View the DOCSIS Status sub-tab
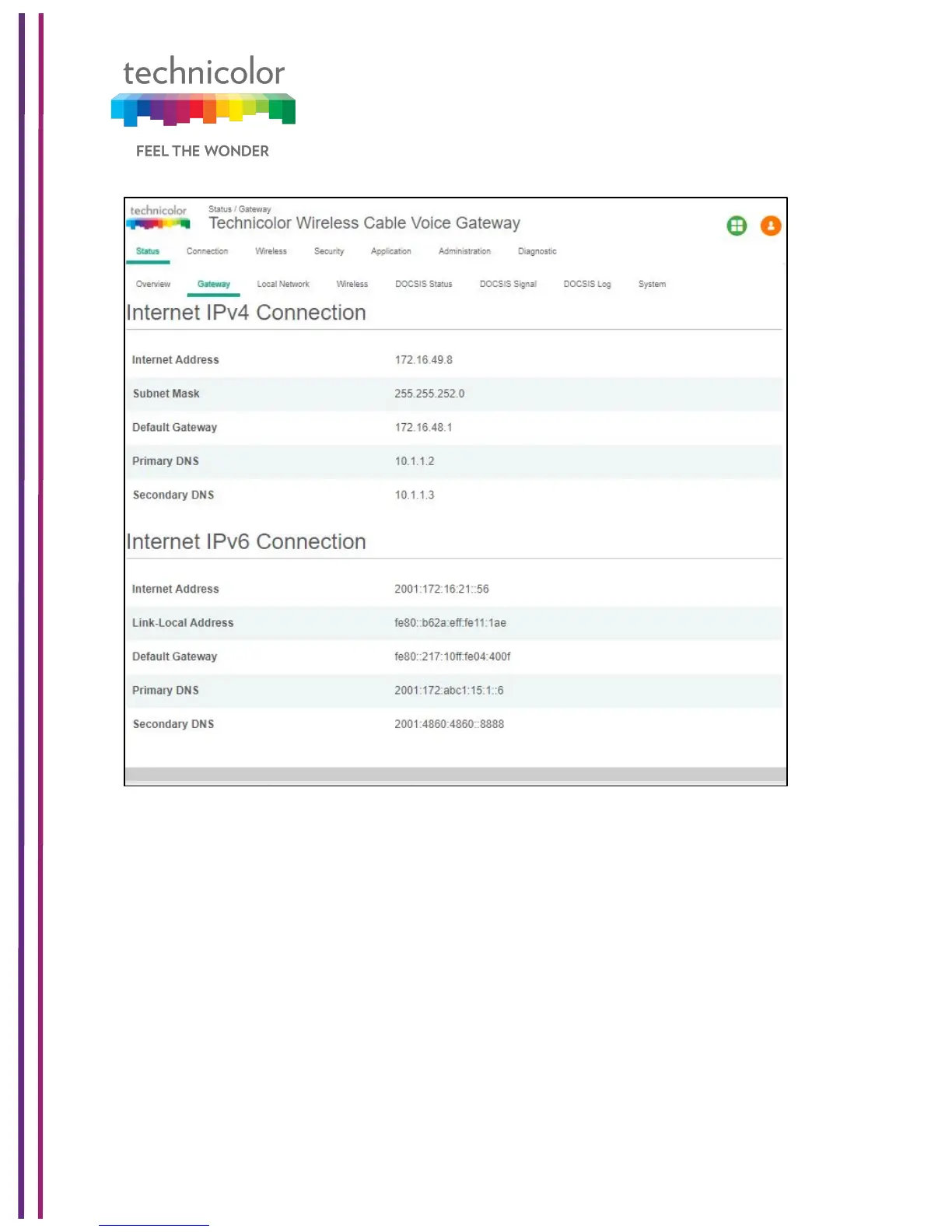This screenshot has width=952, height=1232. [424, 284]
